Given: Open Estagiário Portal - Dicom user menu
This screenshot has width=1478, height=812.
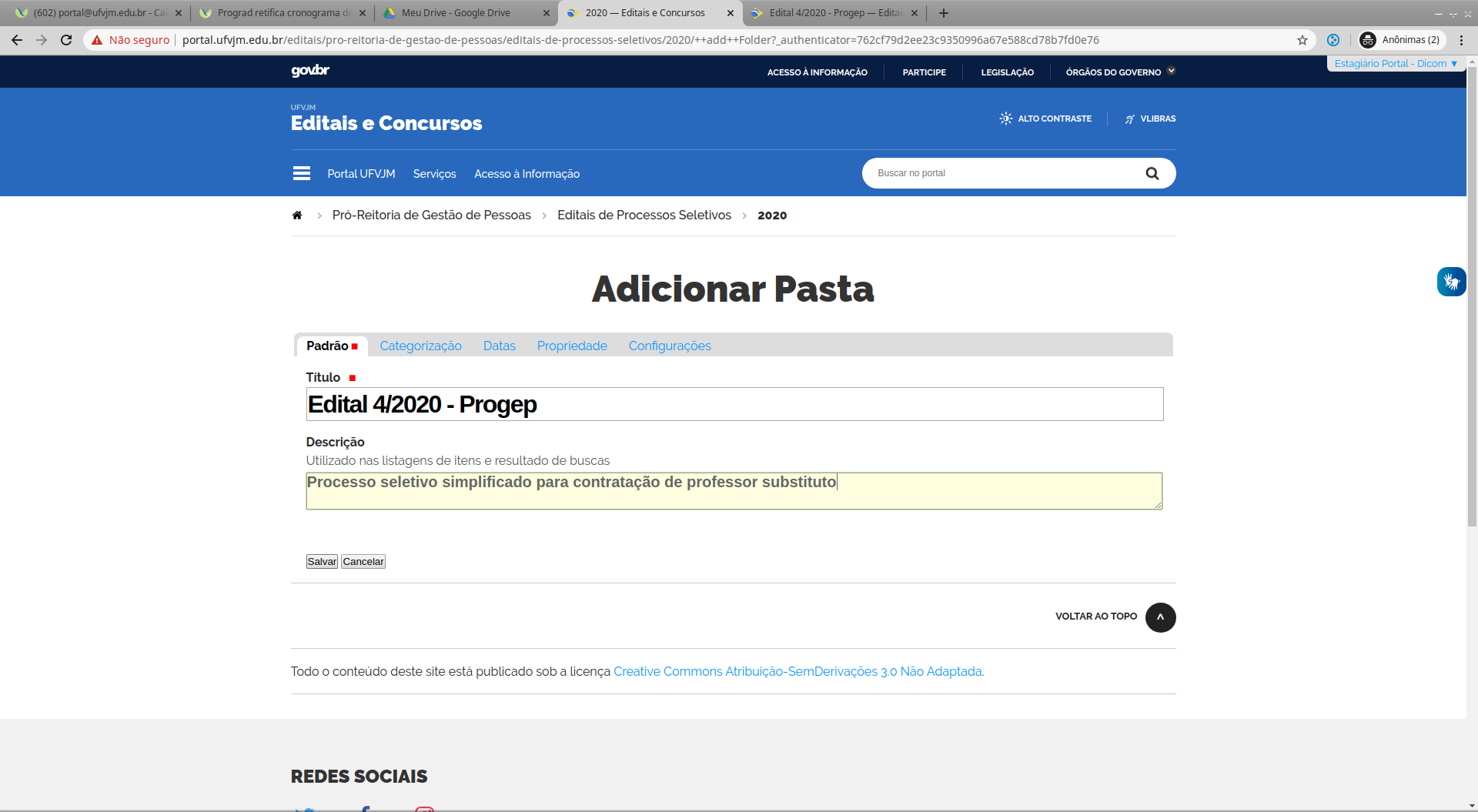Looking at the screenshot, I should coord(1395,64).
